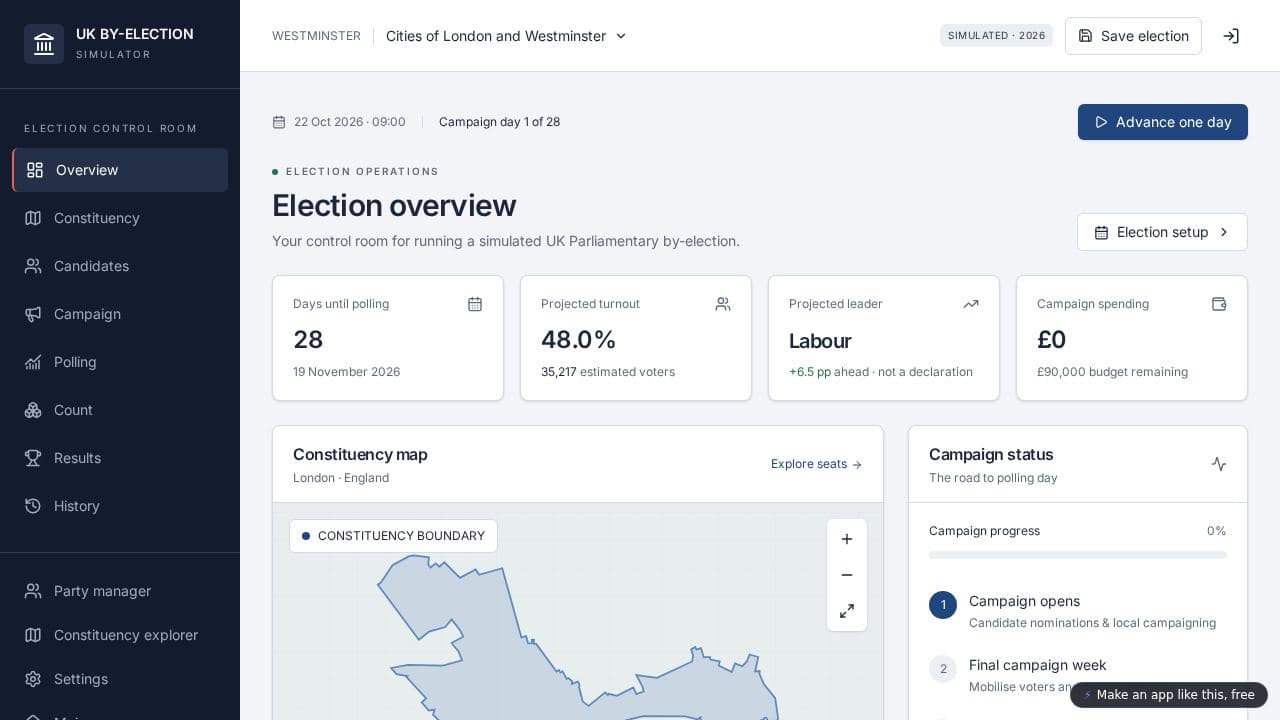Click the SIMULATED · 2026 badge
The height and width of the screenshot is (720, 1280).
pyautogui.click(x=996, y=36)
